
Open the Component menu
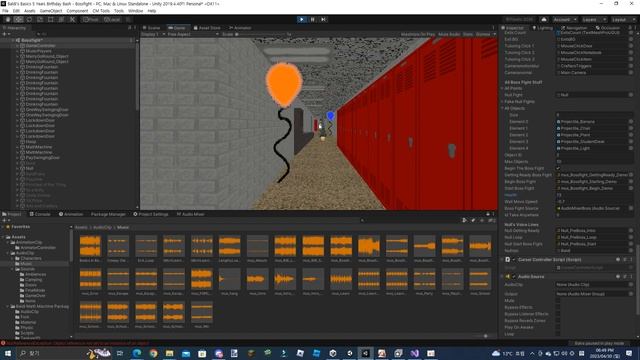coord(77,11)
